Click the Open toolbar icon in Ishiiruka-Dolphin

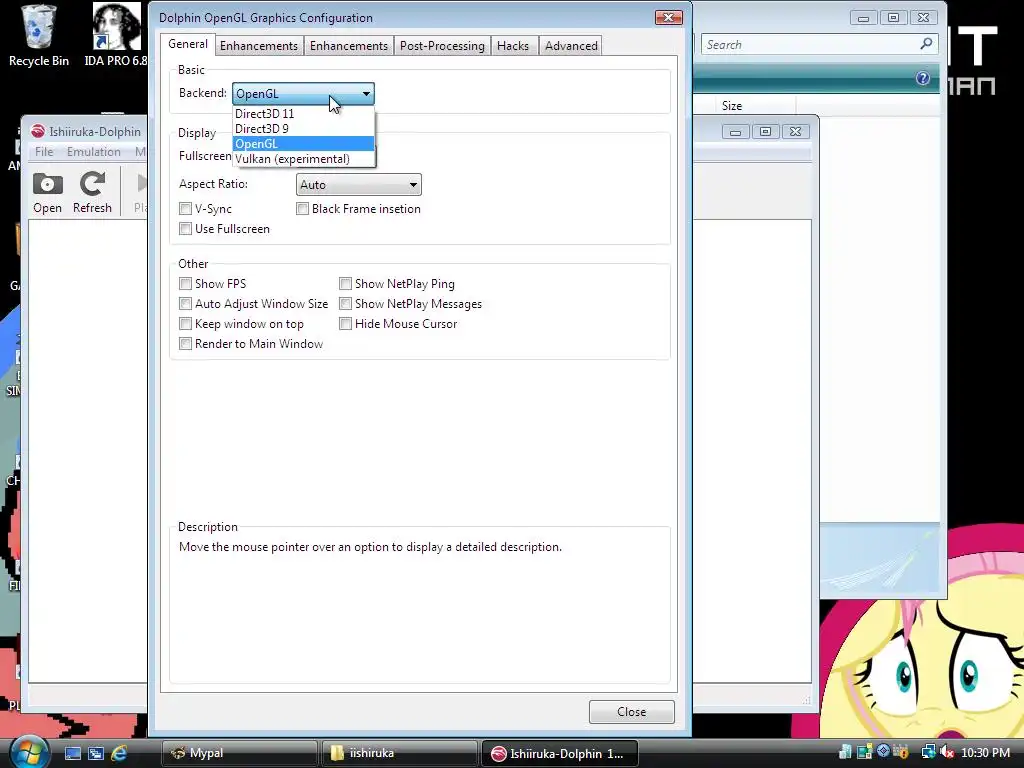(x=48, y=193)
